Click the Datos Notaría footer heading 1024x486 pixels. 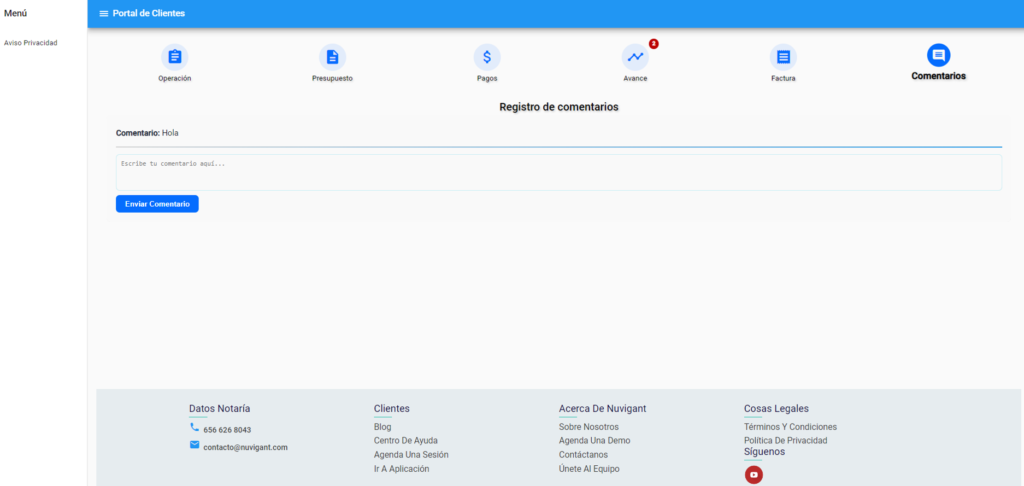219,408
